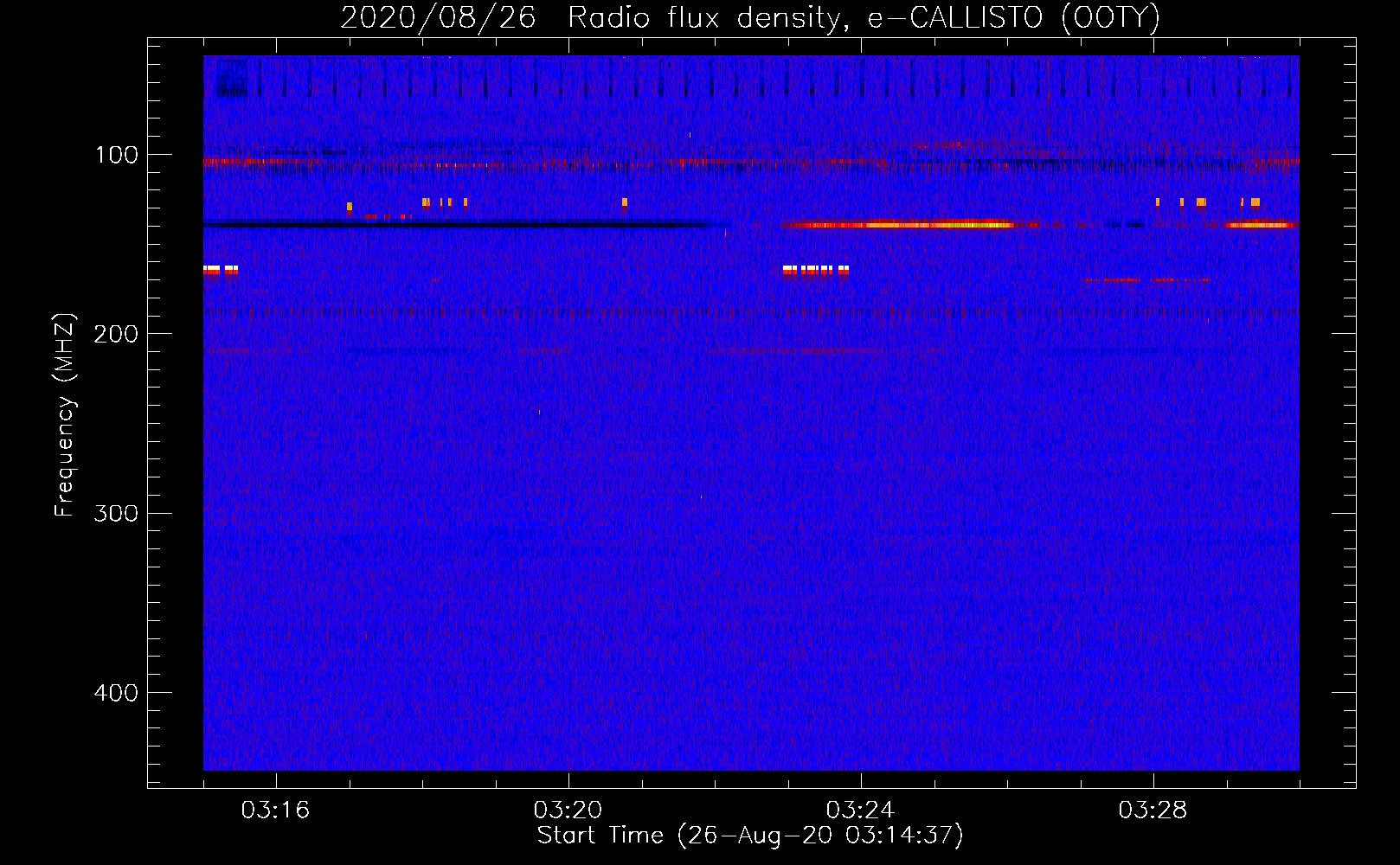Click the '200' frequency tick label

pyautogui.click(x=116, y=334)
